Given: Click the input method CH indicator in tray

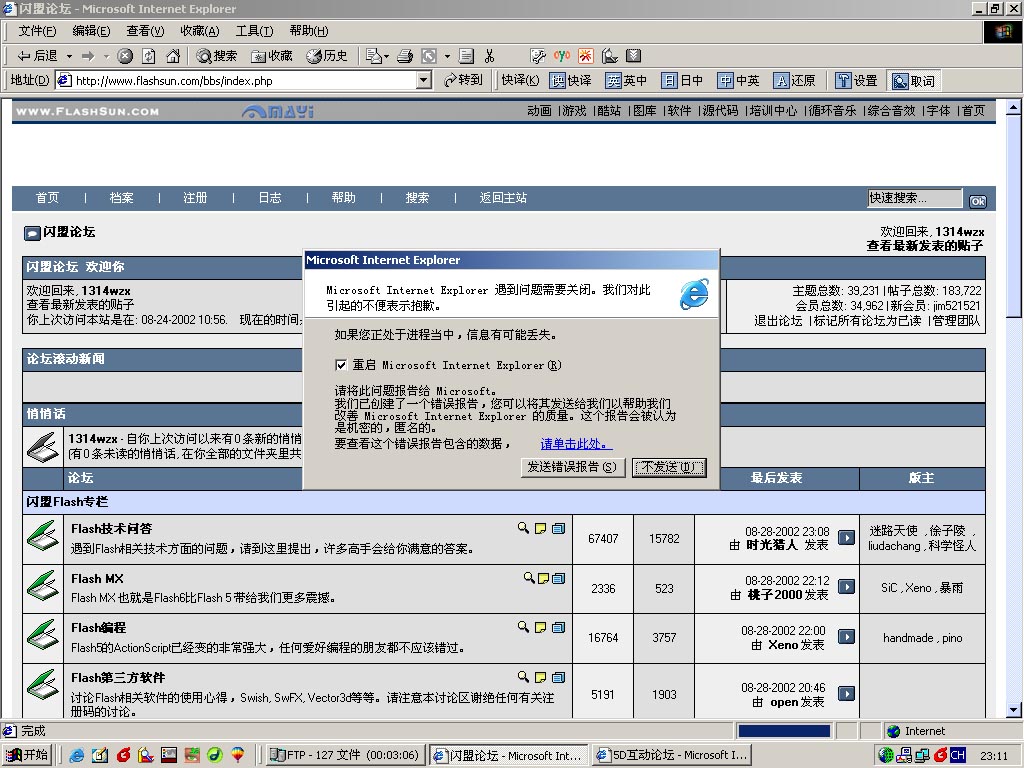Looking at the screenshot, I should coord(957,755).
